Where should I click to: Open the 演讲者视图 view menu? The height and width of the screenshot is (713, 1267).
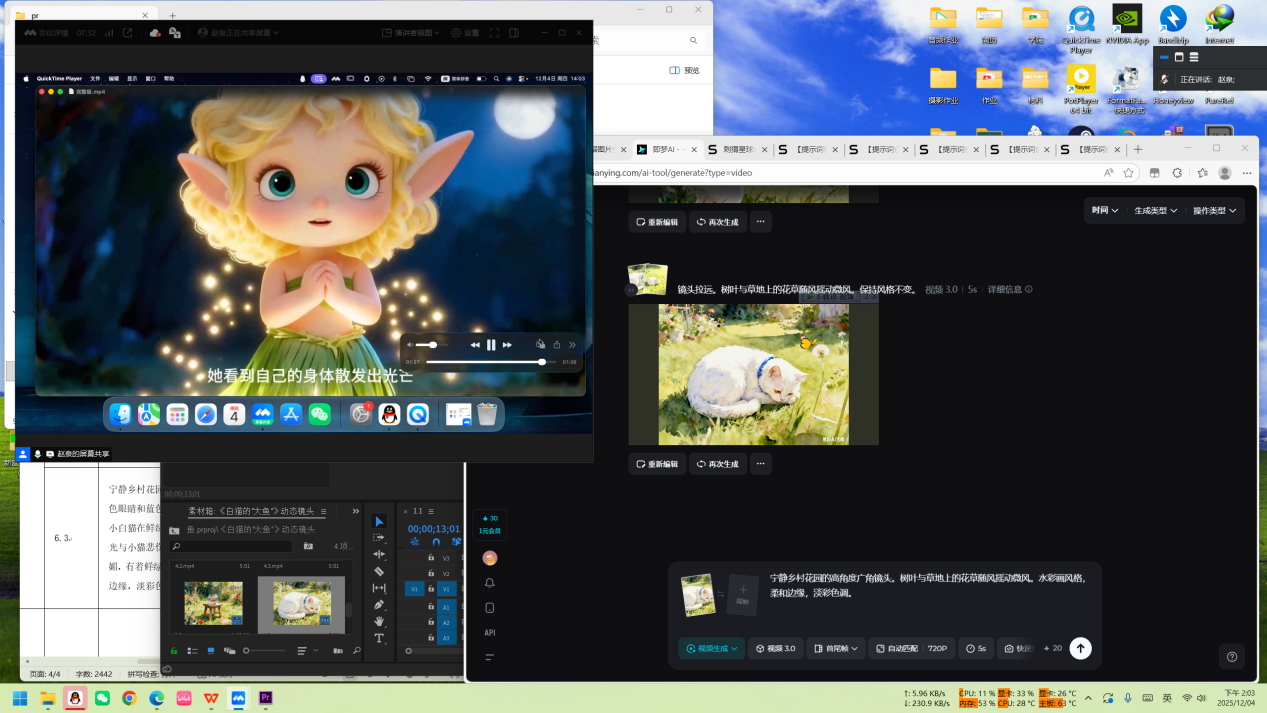click(412, 33)
